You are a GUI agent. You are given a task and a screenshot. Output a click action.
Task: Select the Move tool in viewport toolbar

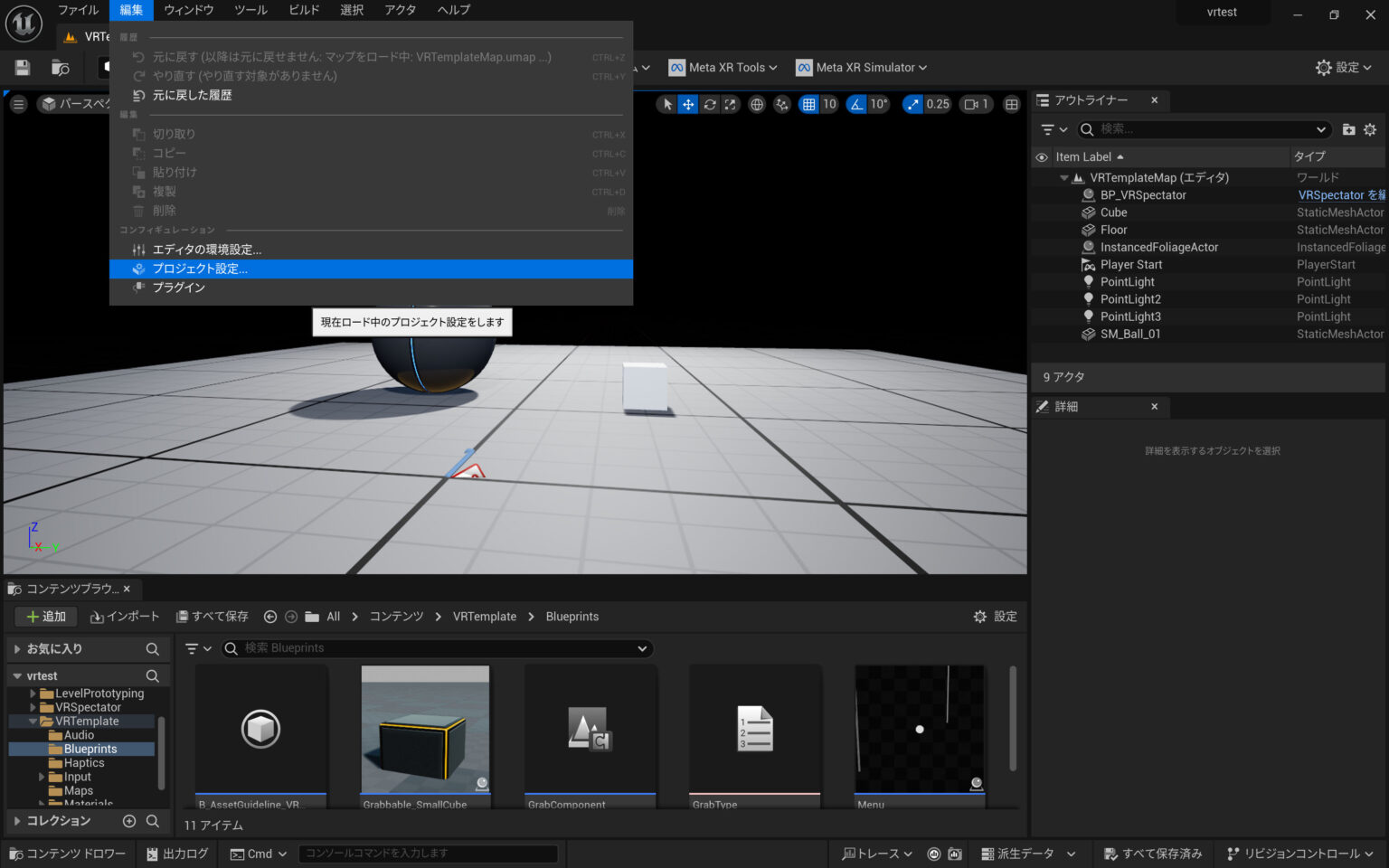pyautogui.click(x=688, y=104)
